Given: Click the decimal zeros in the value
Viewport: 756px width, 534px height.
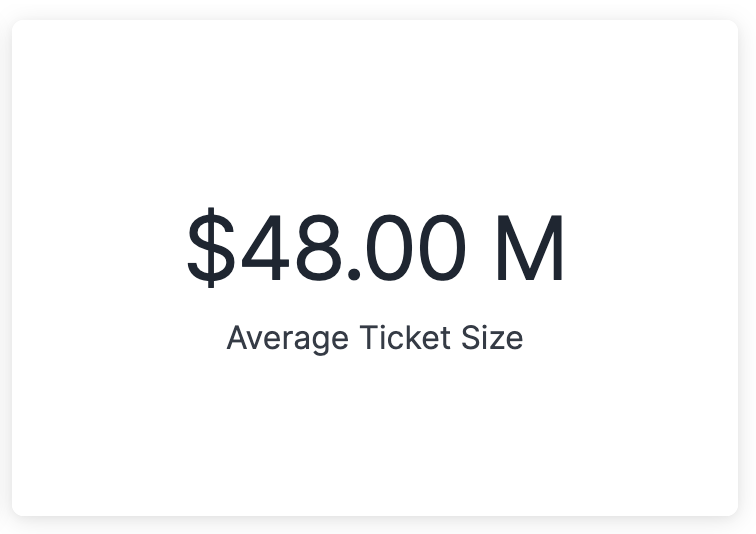Looking at the screenshot, I should [x=416, y=248].
